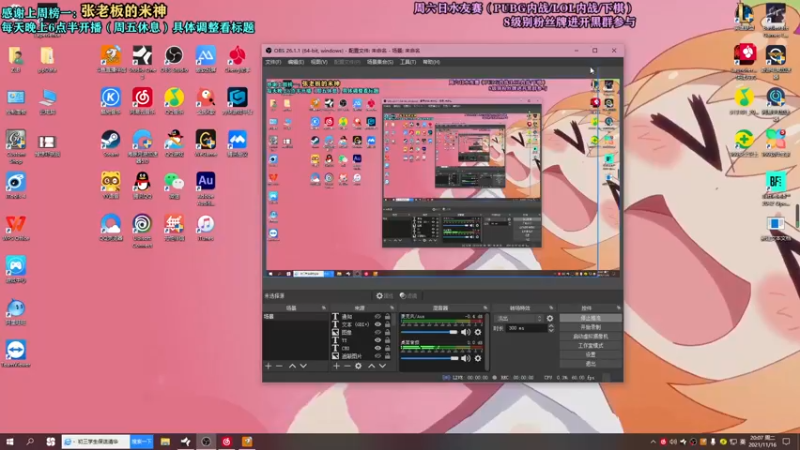Remove the selected source with minus icon
Image resolution: width=800 pixels, height=450 pixels.
(x=347, y=366)
